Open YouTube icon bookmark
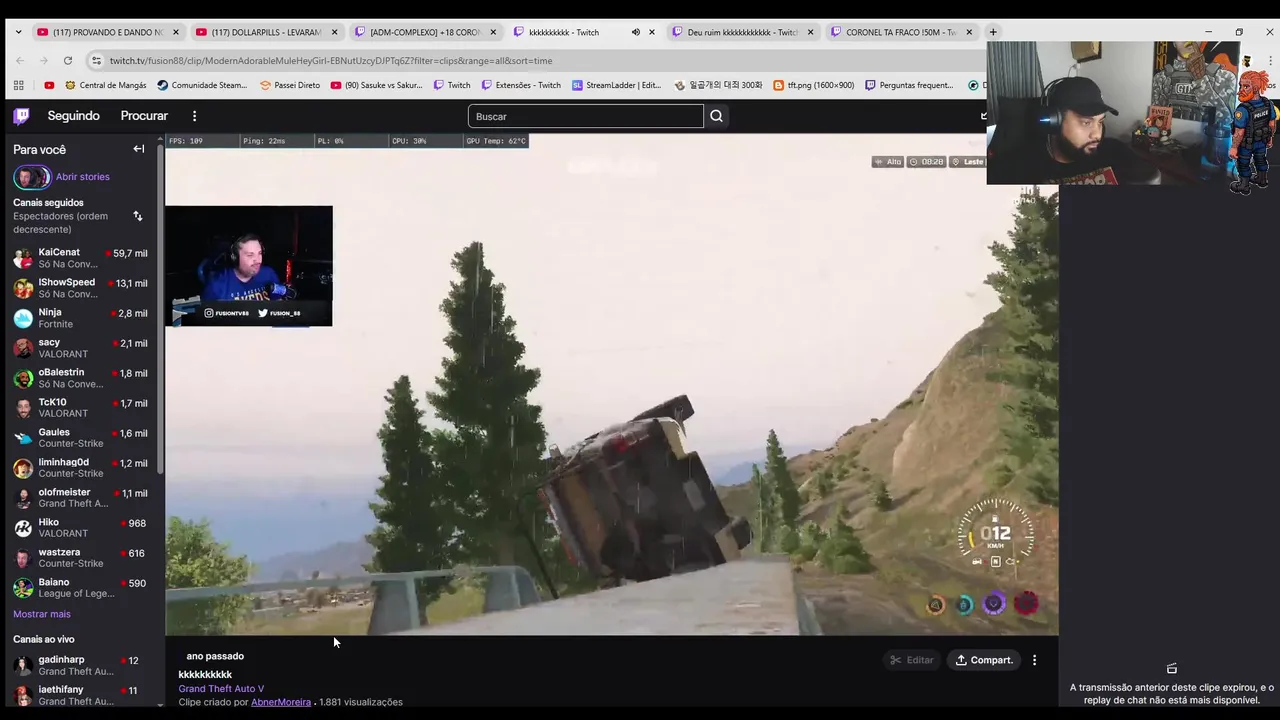This screenshot has height=720, width=1280. 49,85
